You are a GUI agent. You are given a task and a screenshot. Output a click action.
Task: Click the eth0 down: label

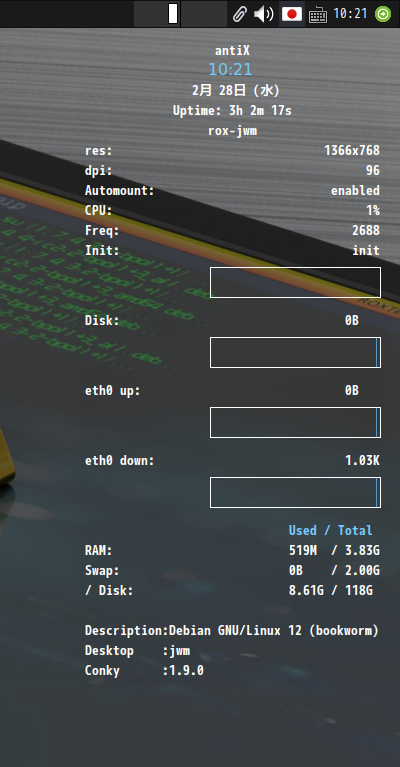pyautogui.click(x=119, y=461)
